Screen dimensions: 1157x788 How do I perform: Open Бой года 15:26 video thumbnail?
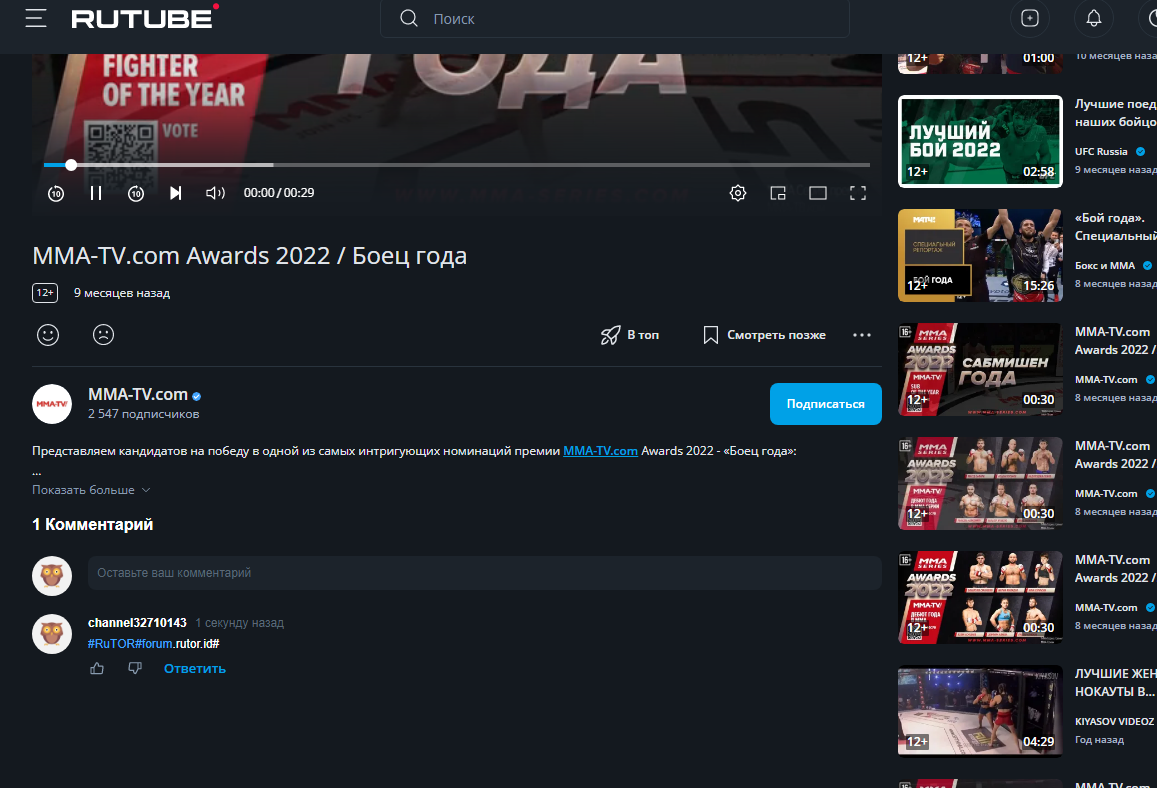[x=980, y=255]
